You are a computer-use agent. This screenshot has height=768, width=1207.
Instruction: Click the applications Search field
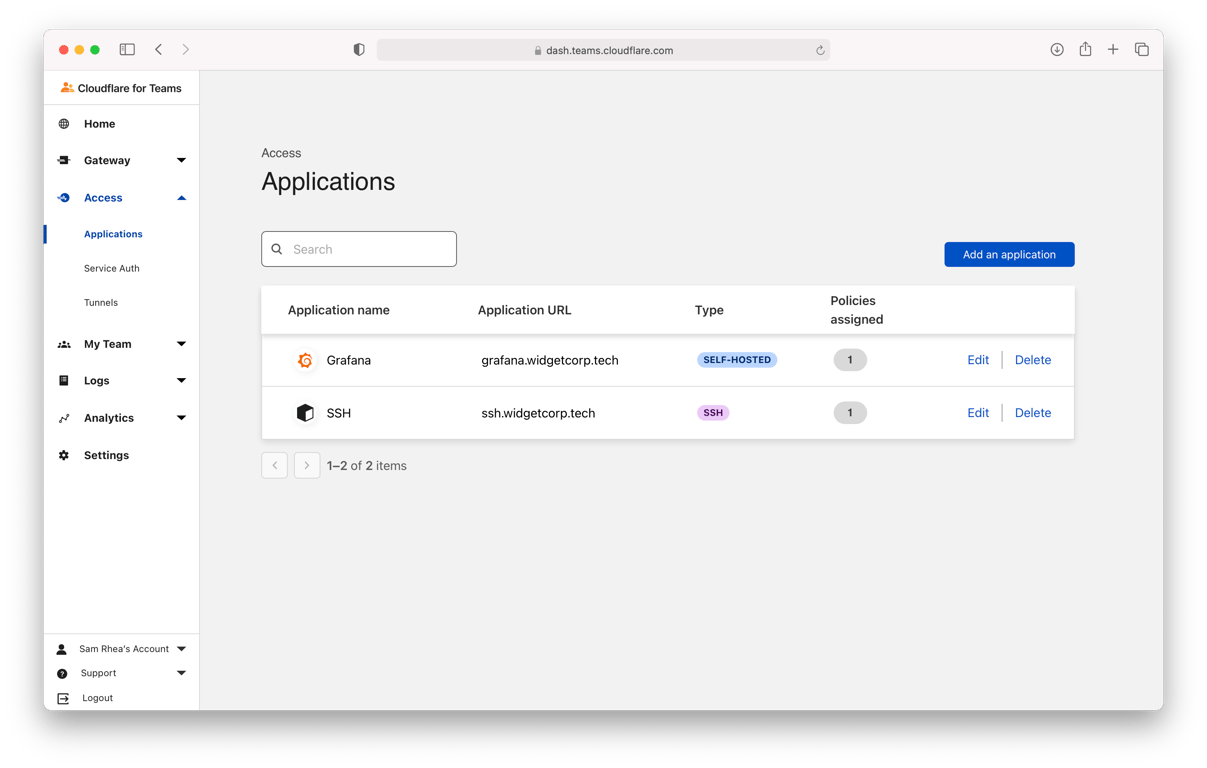click(359, 249)
